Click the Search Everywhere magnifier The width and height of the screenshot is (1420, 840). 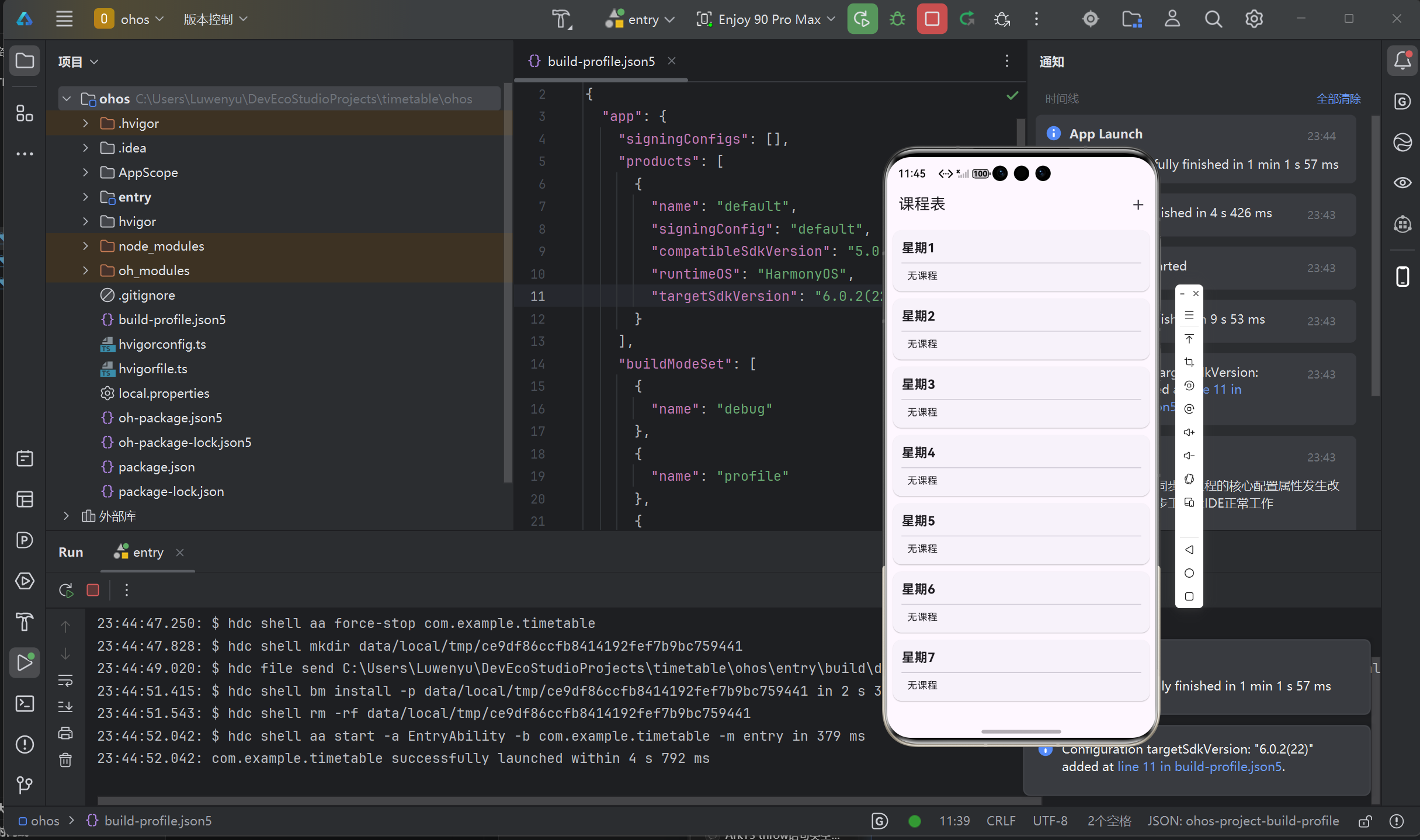click(1213, 19)
